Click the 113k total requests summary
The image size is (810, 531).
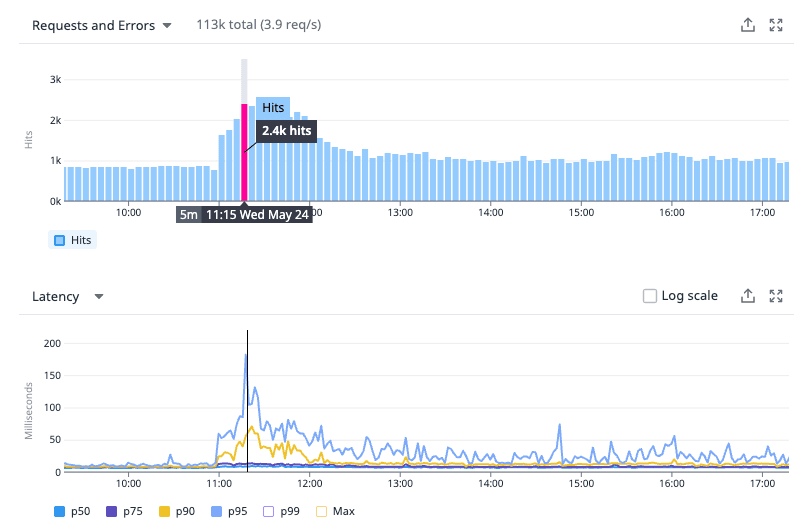pos(259,25)
